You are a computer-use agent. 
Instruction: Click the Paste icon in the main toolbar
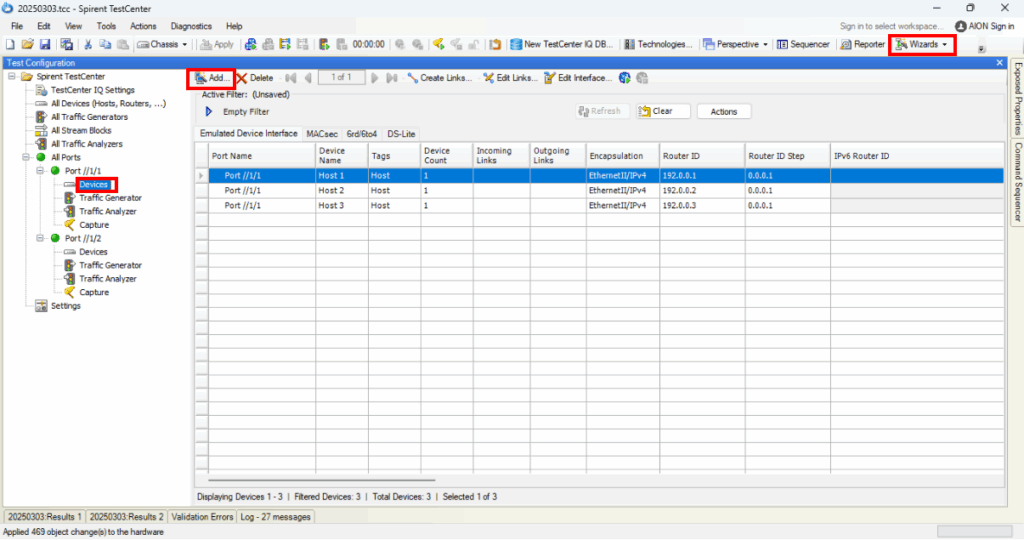tap(123, 44)
